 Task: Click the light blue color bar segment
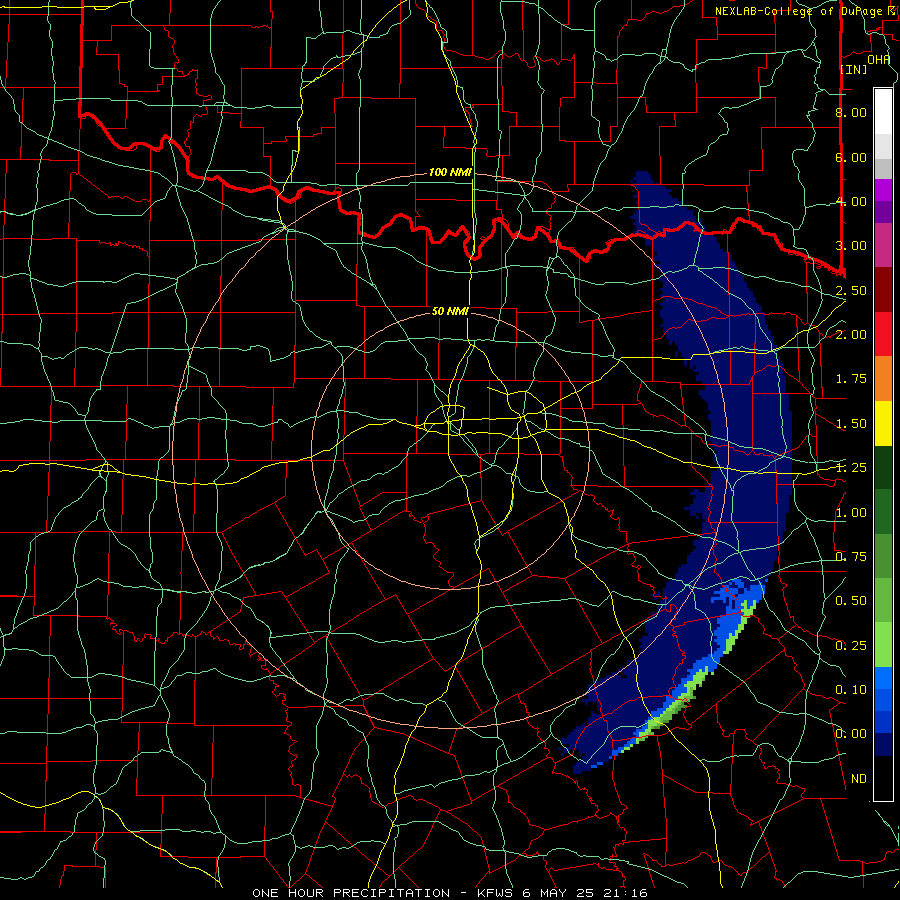point(883,678)
